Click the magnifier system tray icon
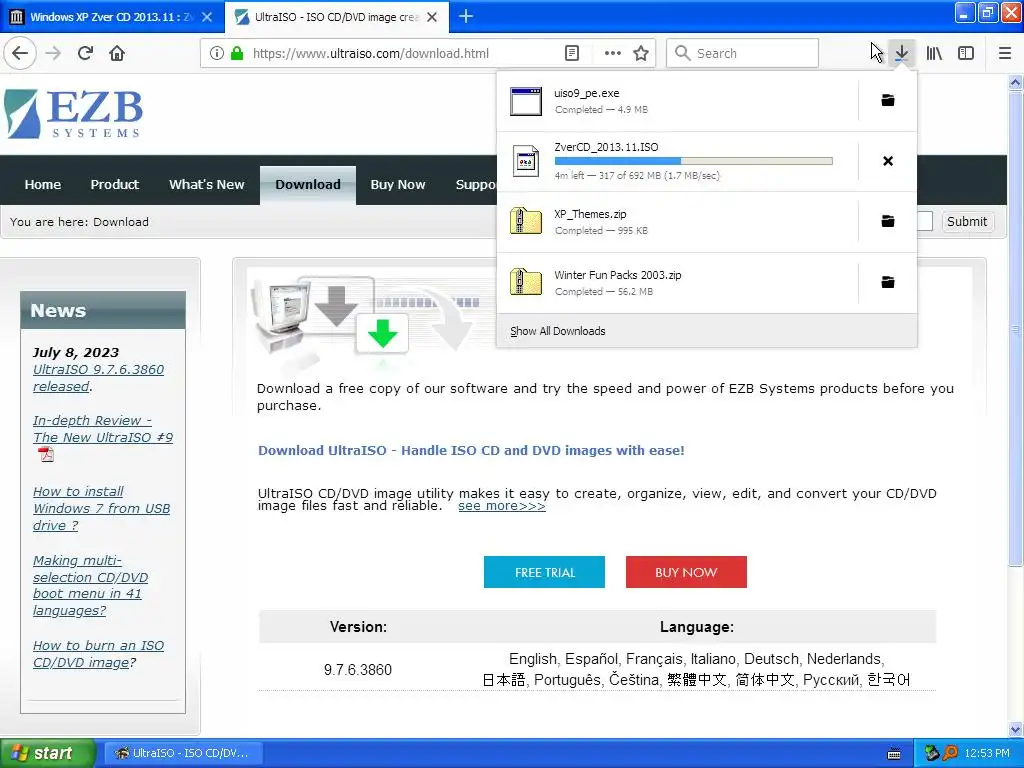The width and height of the screenshot is (1024, 768). pyautogui.click(x=950, y=753)
